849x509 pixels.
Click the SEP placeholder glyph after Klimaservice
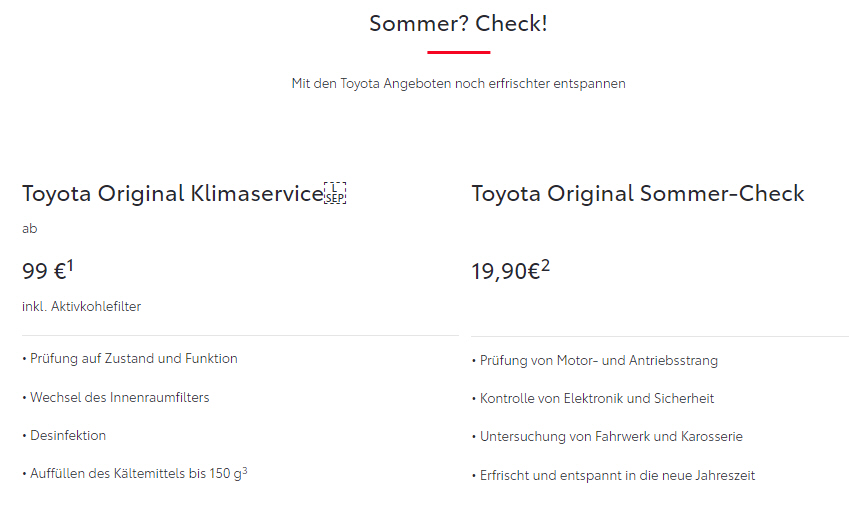click(x=335, y=193)
